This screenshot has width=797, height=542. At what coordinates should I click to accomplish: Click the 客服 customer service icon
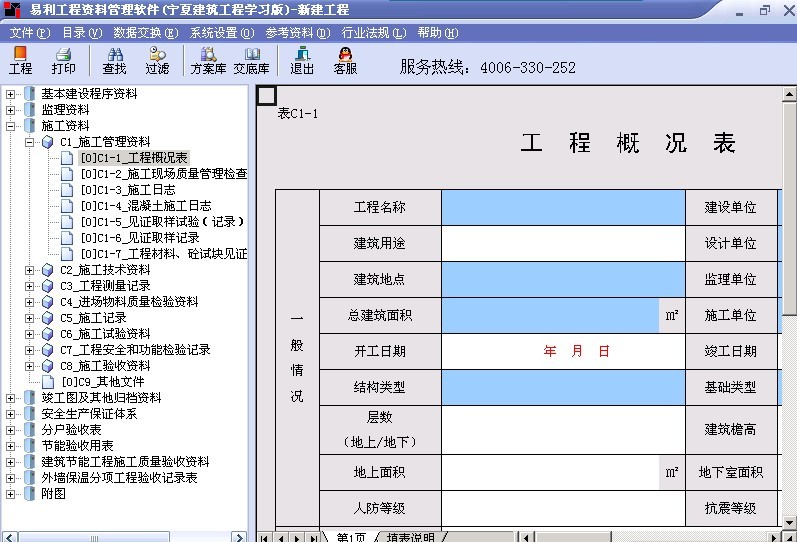click(x=345, y=61)
